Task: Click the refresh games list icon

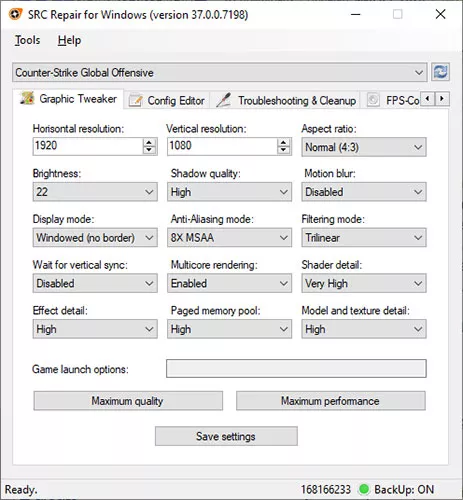Action: click(440, 72)
